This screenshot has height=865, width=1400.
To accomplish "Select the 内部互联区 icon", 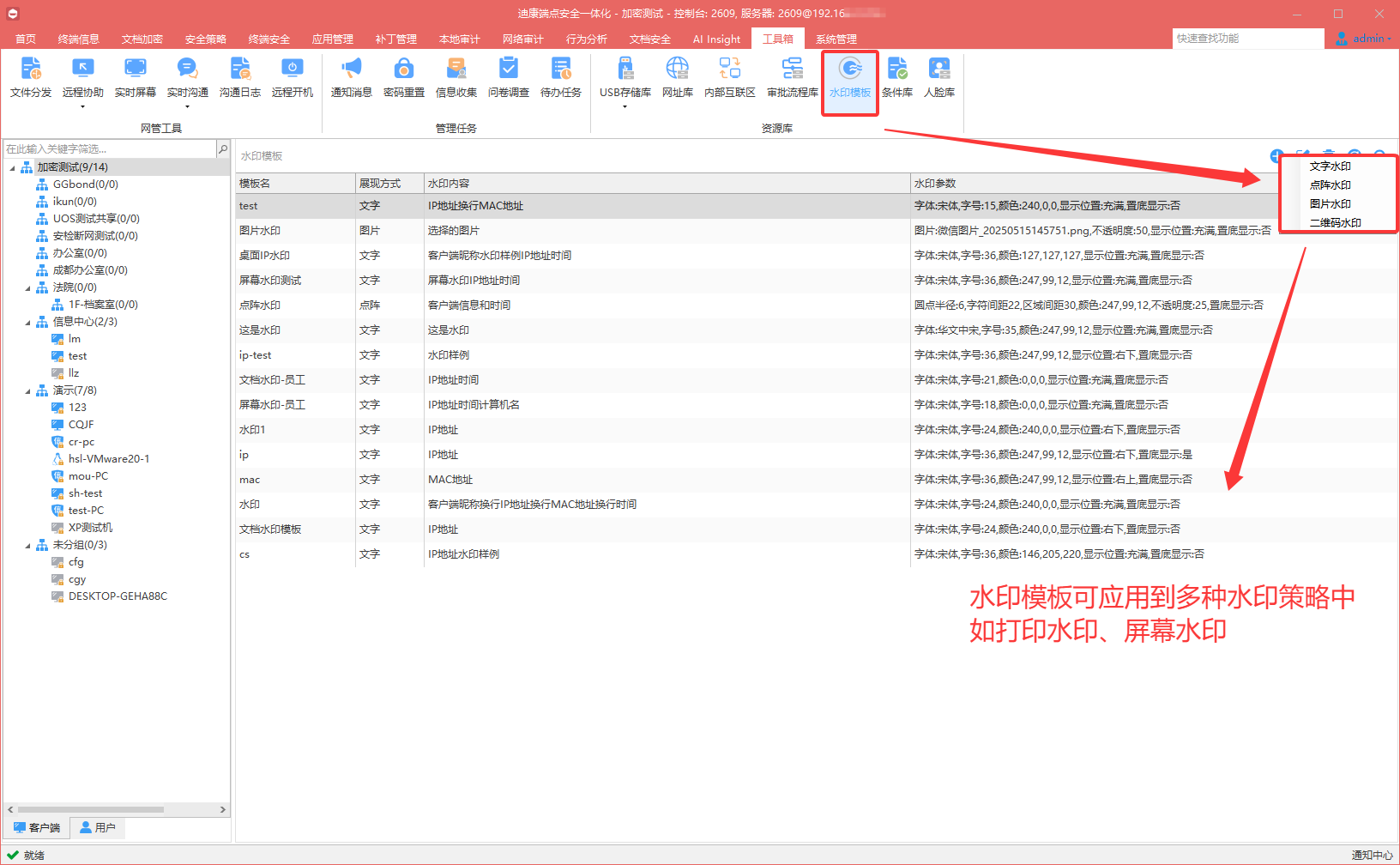I will coord(730,77).
